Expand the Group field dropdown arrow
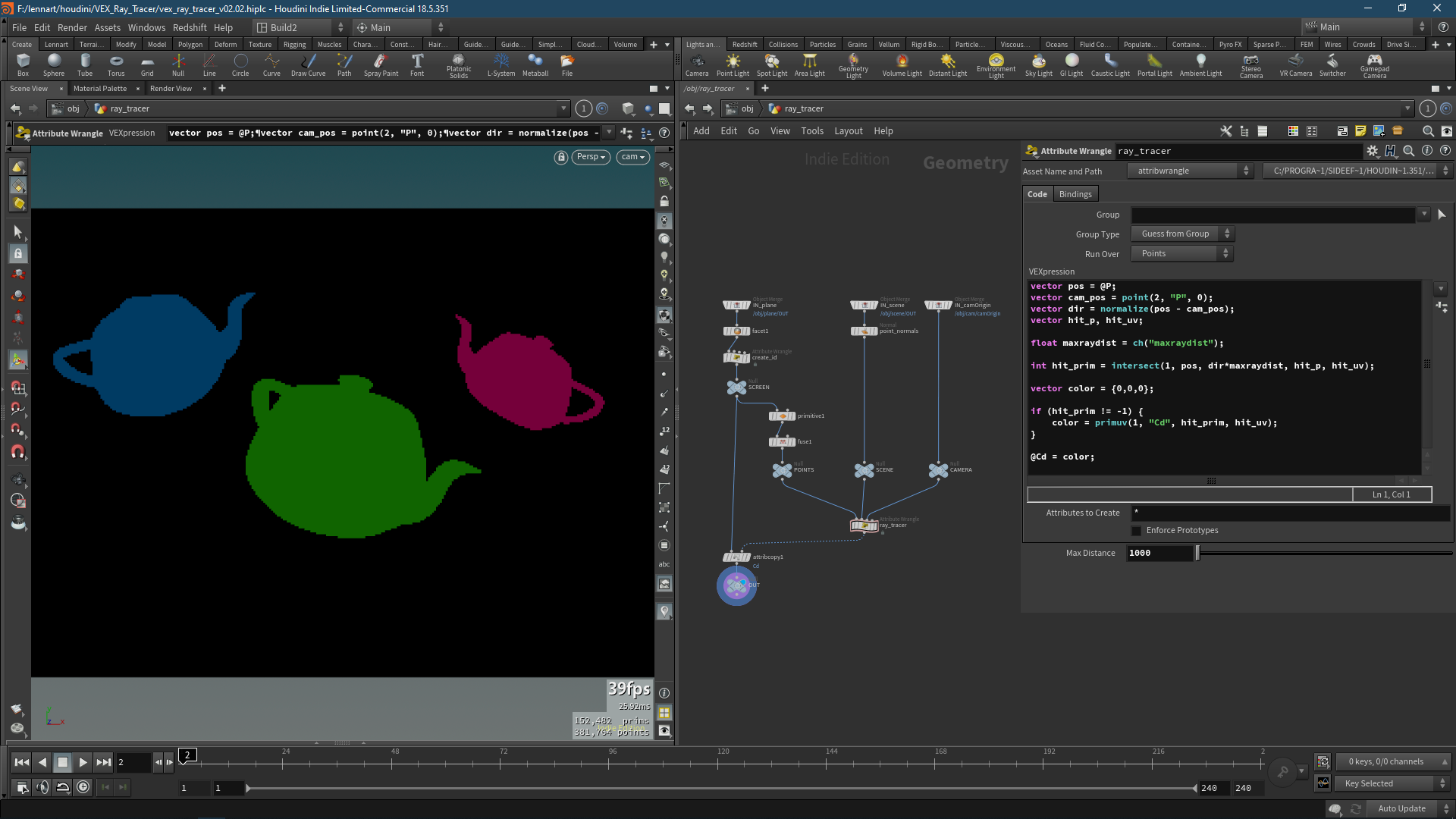Viewport: 1456px width, 819px height. point(1424,215)
